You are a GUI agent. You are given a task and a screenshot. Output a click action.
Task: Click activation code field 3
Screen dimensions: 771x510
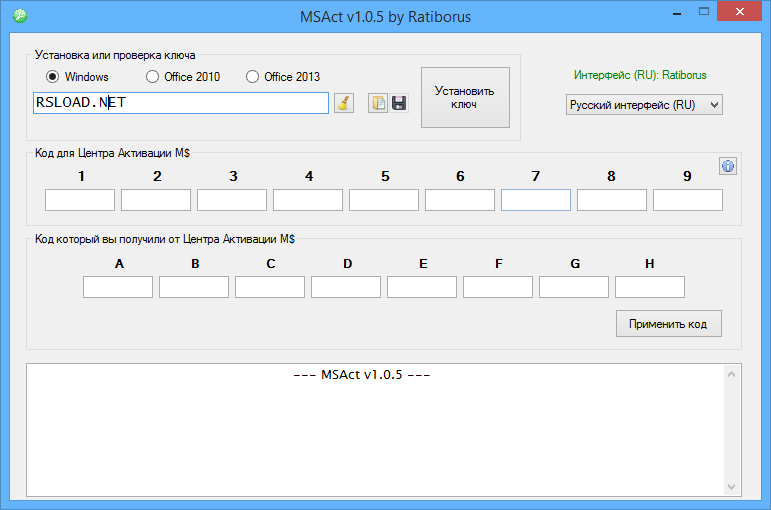click(x=232, y=200)
